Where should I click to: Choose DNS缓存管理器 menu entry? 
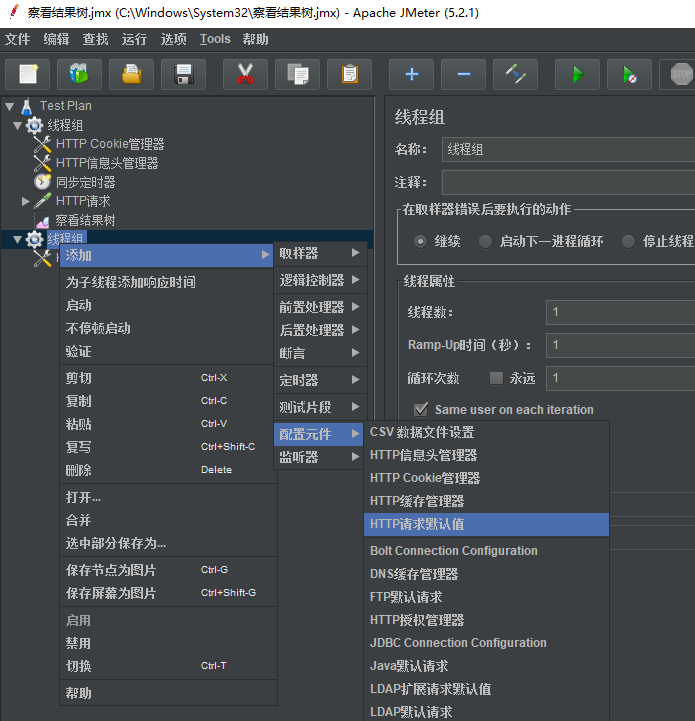pos(486,574)
